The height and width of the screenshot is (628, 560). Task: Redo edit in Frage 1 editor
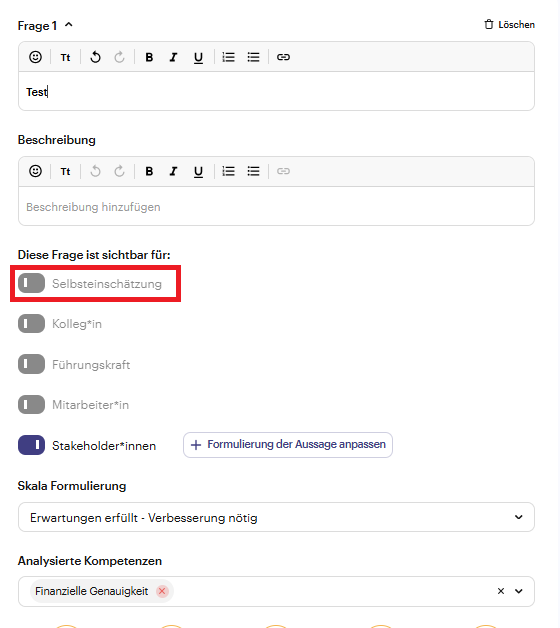119,57
